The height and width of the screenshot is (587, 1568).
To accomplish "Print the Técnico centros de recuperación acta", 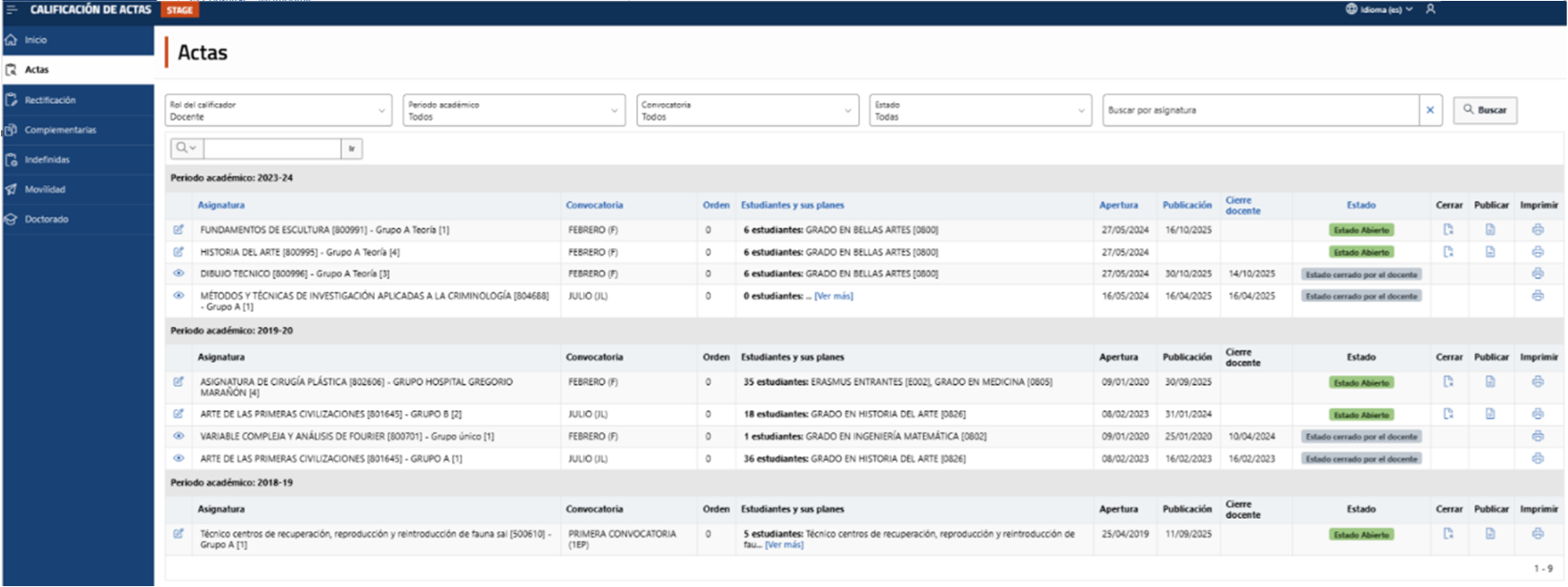I will tap(1538, 534).
